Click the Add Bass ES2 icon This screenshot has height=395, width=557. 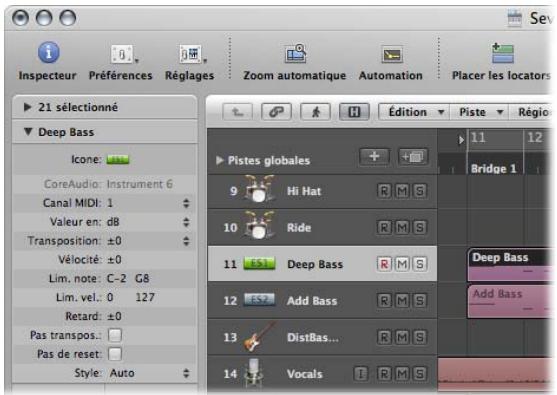pyautogui.click(x=259, y=300)
